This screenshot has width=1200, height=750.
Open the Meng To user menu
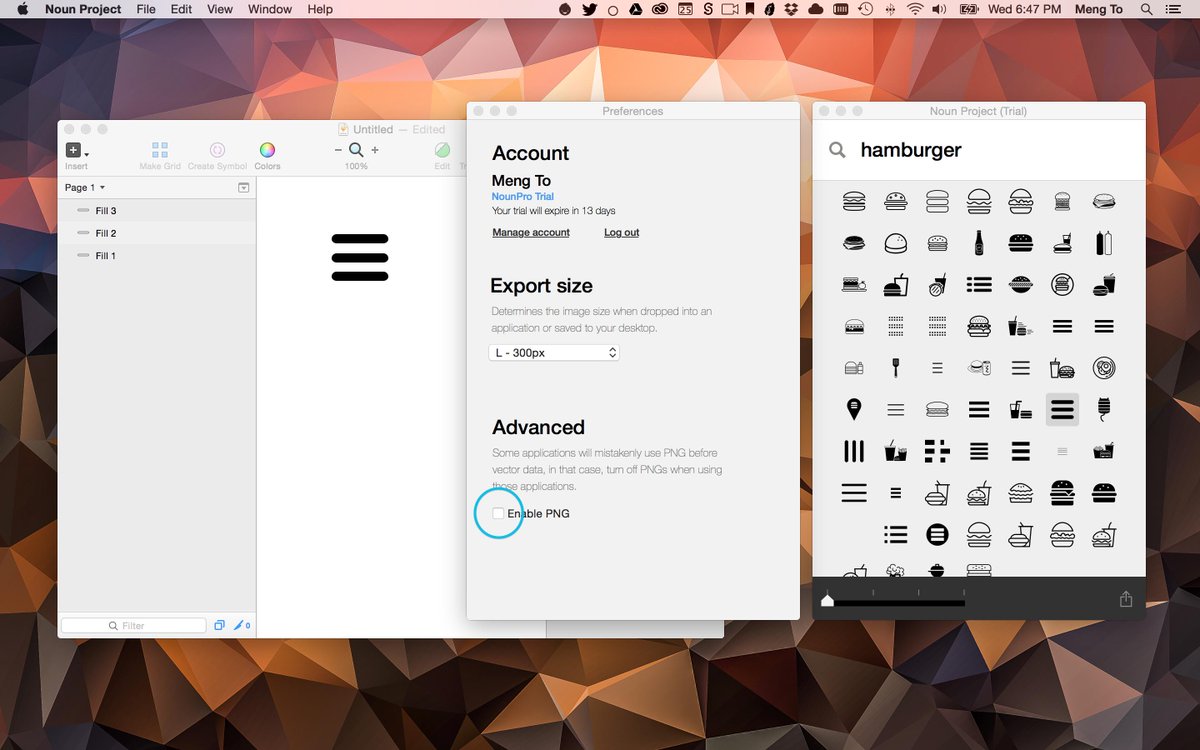[x=1099, y=9]
